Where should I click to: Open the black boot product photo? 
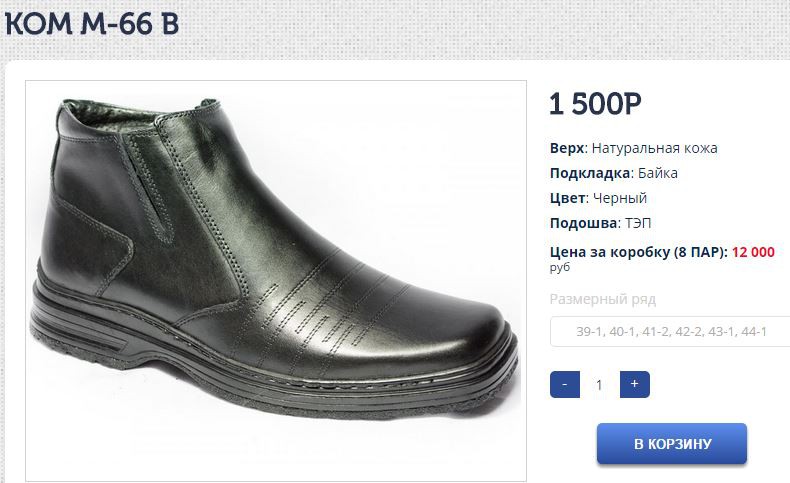(x=276, y=281)
